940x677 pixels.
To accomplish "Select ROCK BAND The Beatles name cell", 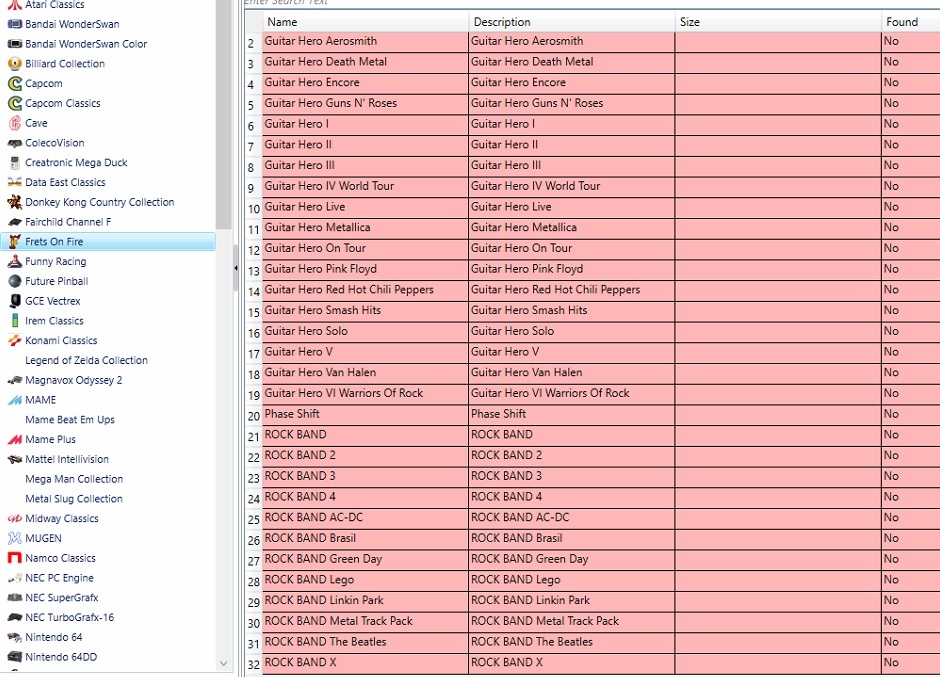I will click(x=365, y=642).
